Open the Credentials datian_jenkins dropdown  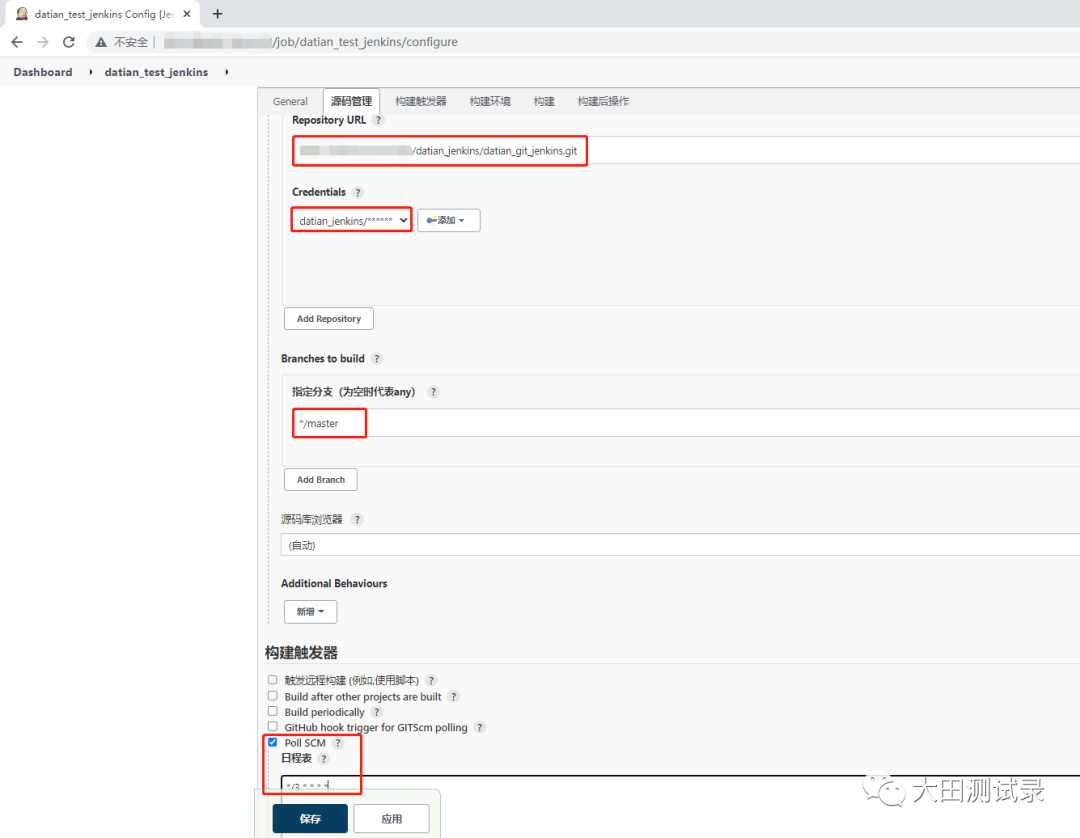click(352, 220)
